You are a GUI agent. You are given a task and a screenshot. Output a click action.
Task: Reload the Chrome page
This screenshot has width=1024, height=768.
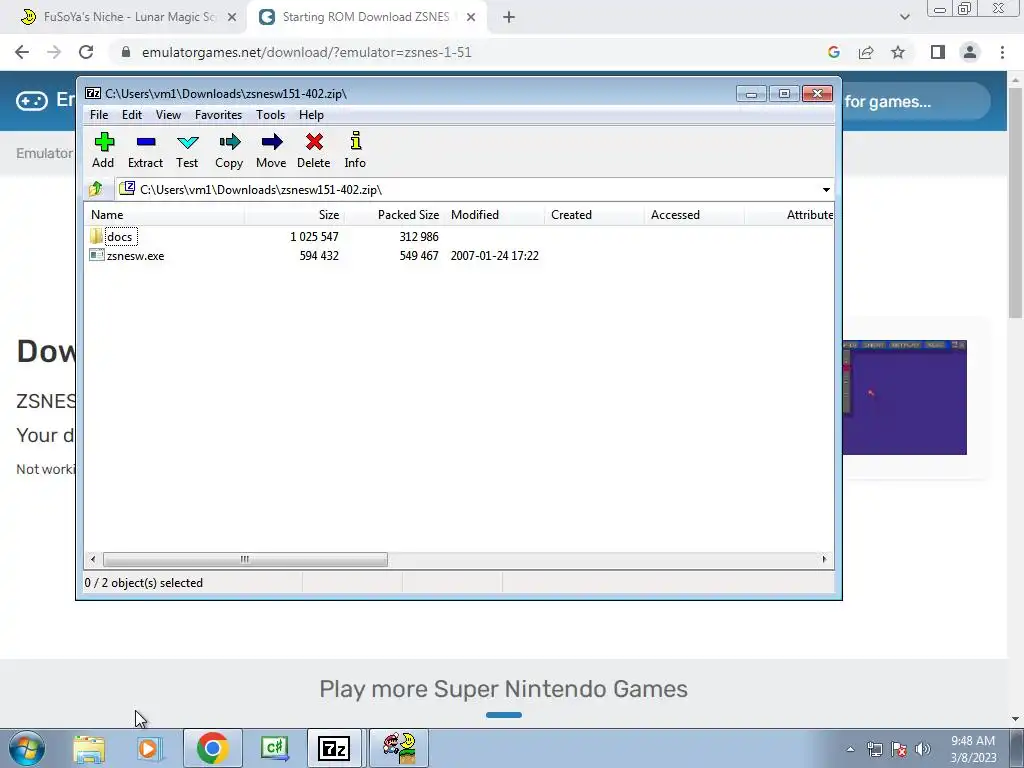tap(86, 52)
